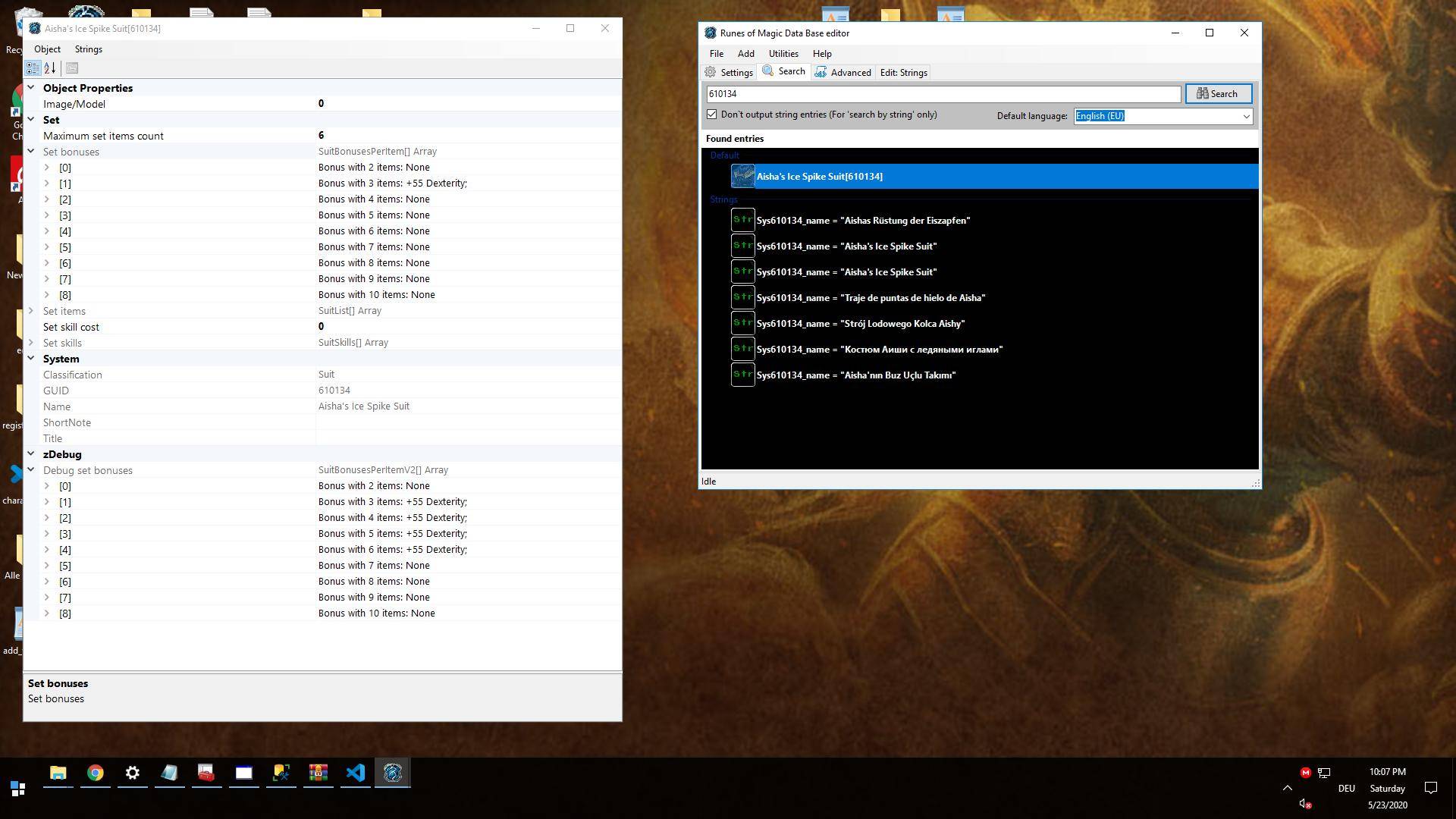1456x819 pixels.
Task: Open the Add menu
Action: click(745, 54)
